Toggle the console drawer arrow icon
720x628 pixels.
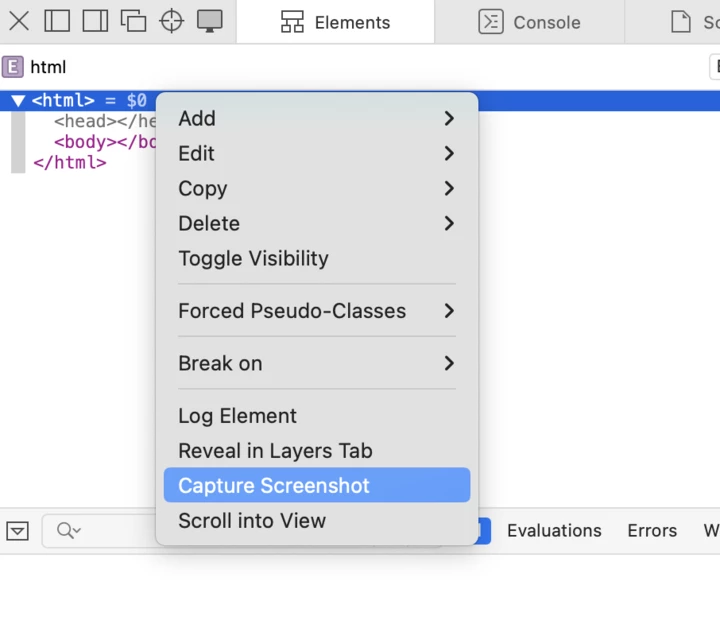coord(17,531)
